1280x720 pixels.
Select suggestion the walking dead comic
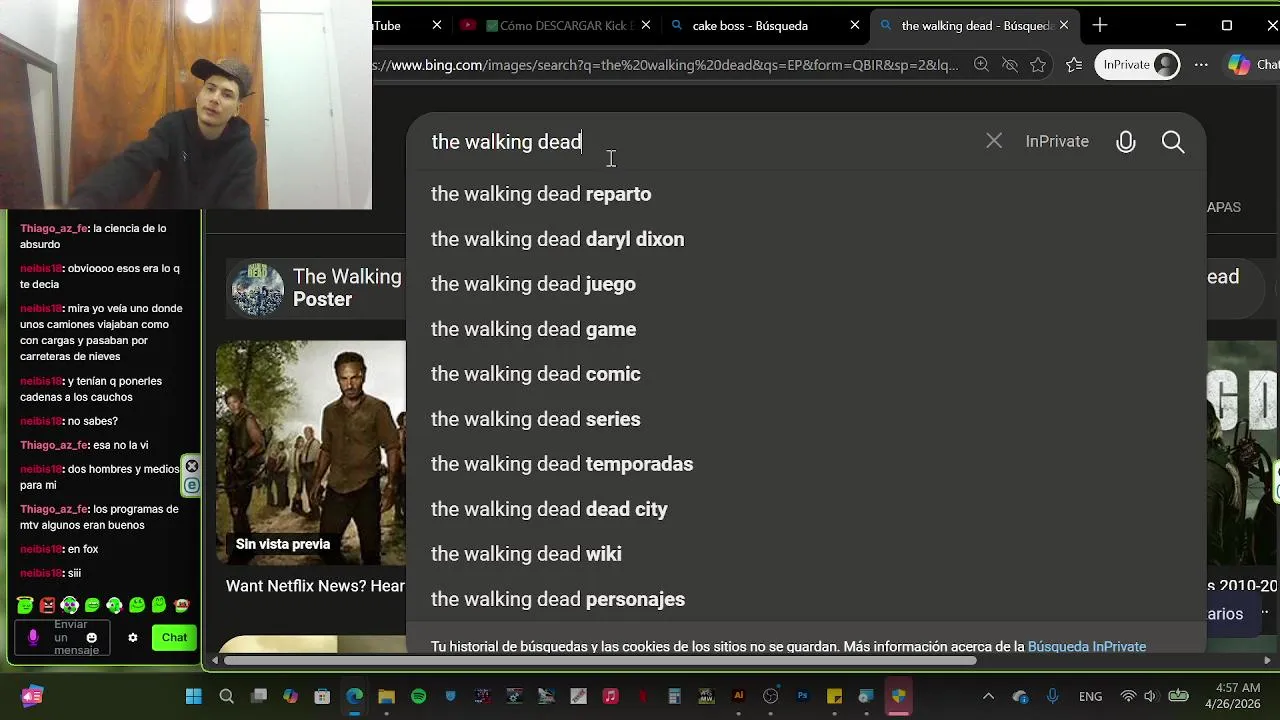point(806,374)
